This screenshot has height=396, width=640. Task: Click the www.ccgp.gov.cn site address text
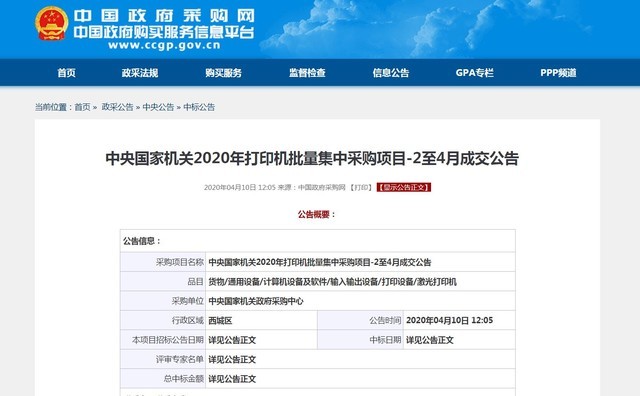(x=164, y=45)
